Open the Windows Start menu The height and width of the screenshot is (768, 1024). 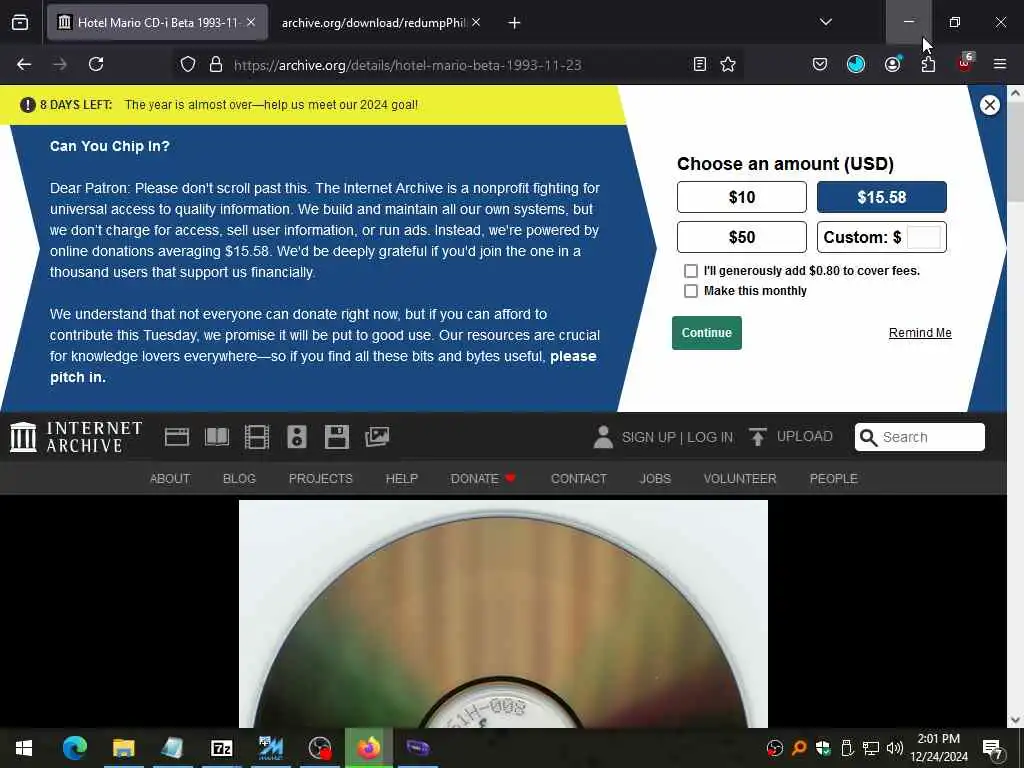pyautogui.click(x=24, y=748)
